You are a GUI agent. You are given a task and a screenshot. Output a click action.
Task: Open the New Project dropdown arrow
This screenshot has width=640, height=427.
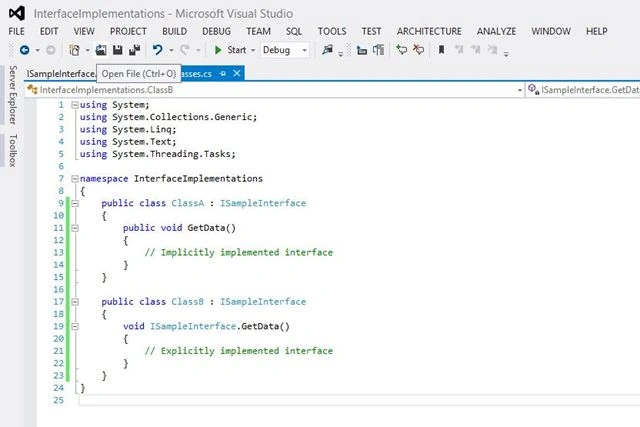point(87,51)
